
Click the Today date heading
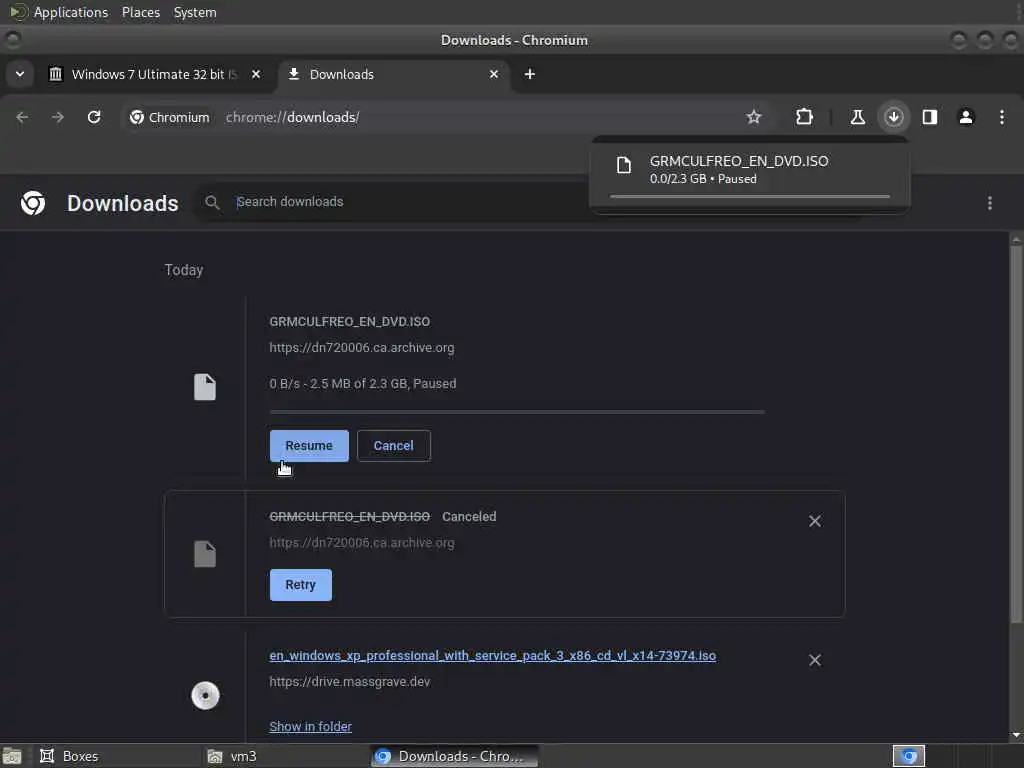click(184, 270)
